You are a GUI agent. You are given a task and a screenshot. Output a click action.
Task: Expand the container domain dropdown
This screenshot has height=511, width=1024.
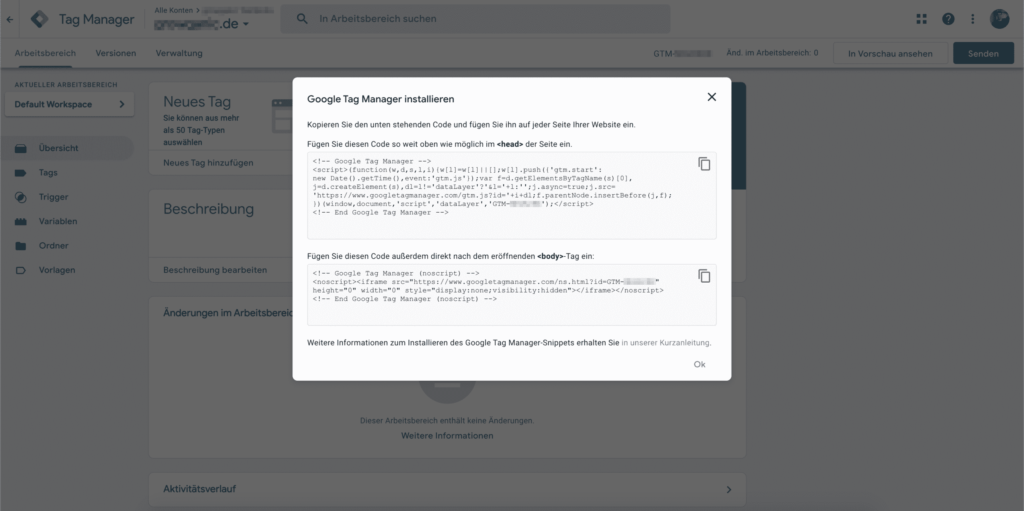246,25
